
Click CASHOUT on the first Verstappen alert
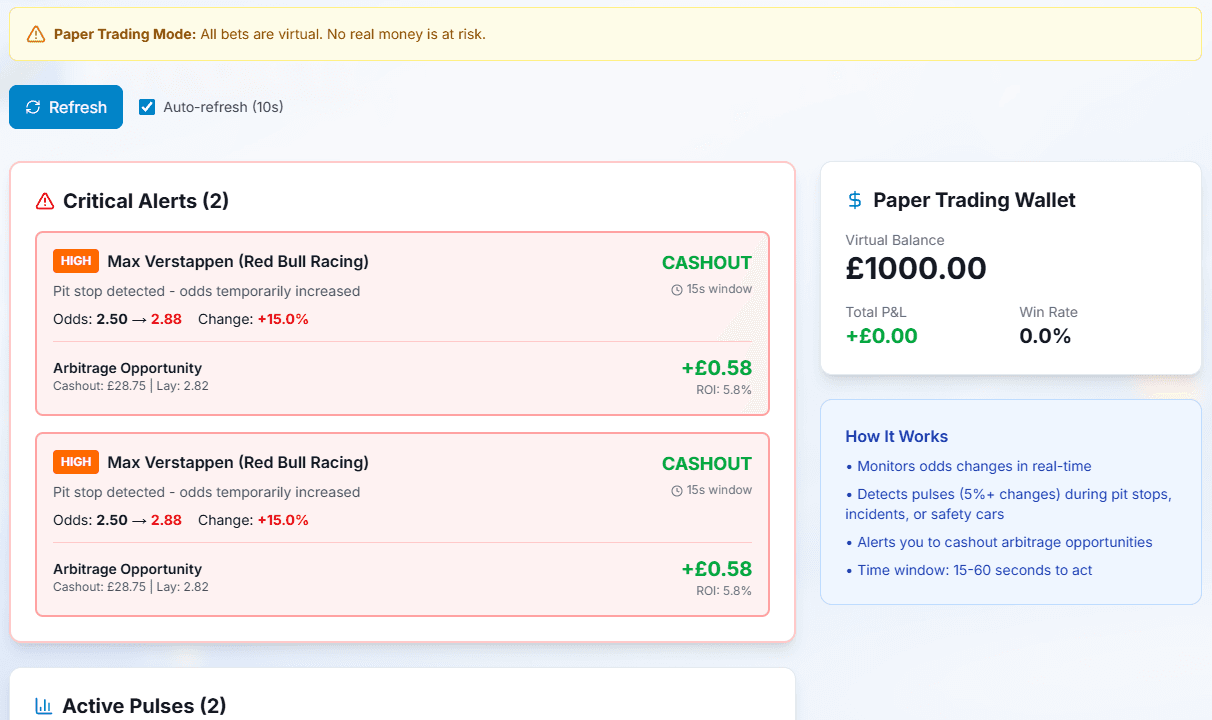(706, 262)
